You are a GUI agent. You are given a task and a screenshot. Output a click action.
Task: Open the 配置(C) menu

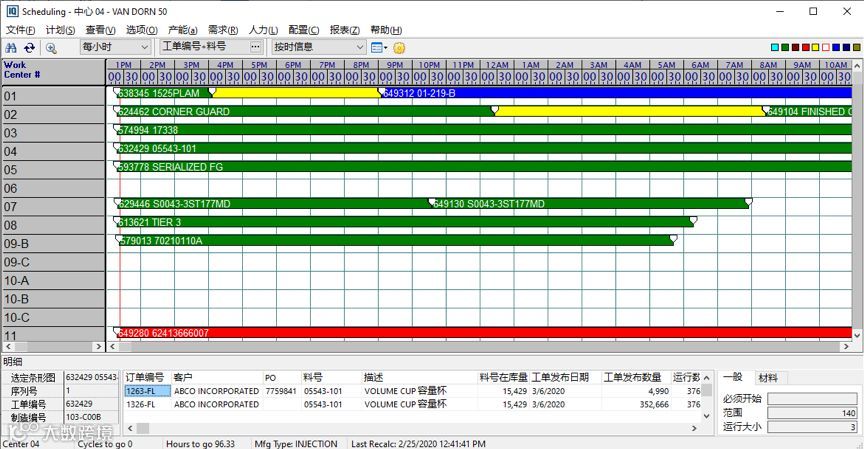pyautogui.click(x=303, y=30)
